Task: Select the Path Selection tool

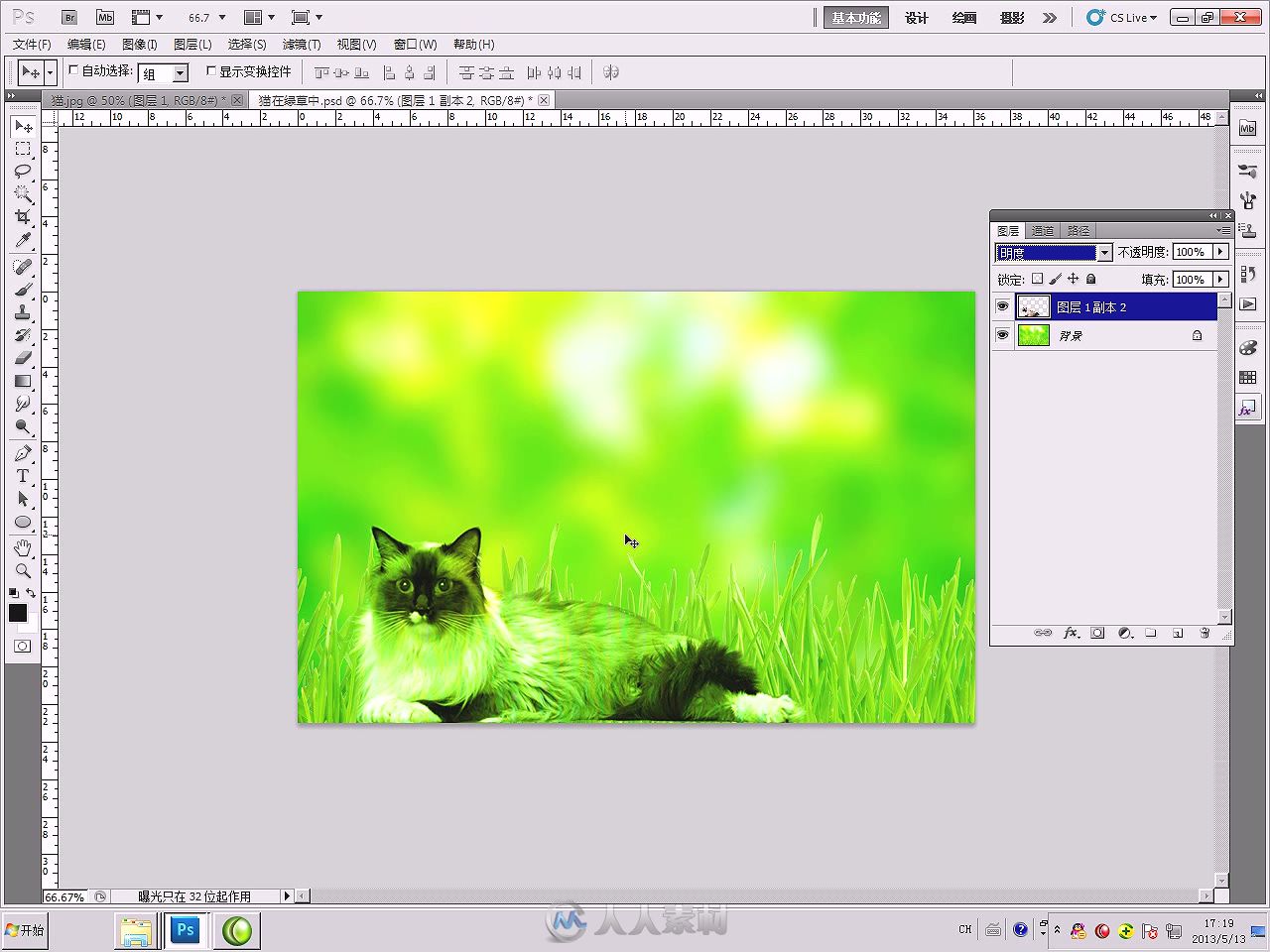Action: tap(23, 500)
